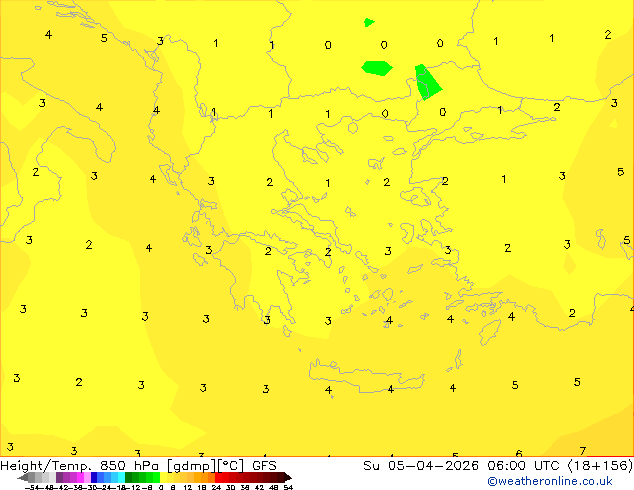Click the temperature value 7 on the map
The image size is (634, 490).
[582, 451]
